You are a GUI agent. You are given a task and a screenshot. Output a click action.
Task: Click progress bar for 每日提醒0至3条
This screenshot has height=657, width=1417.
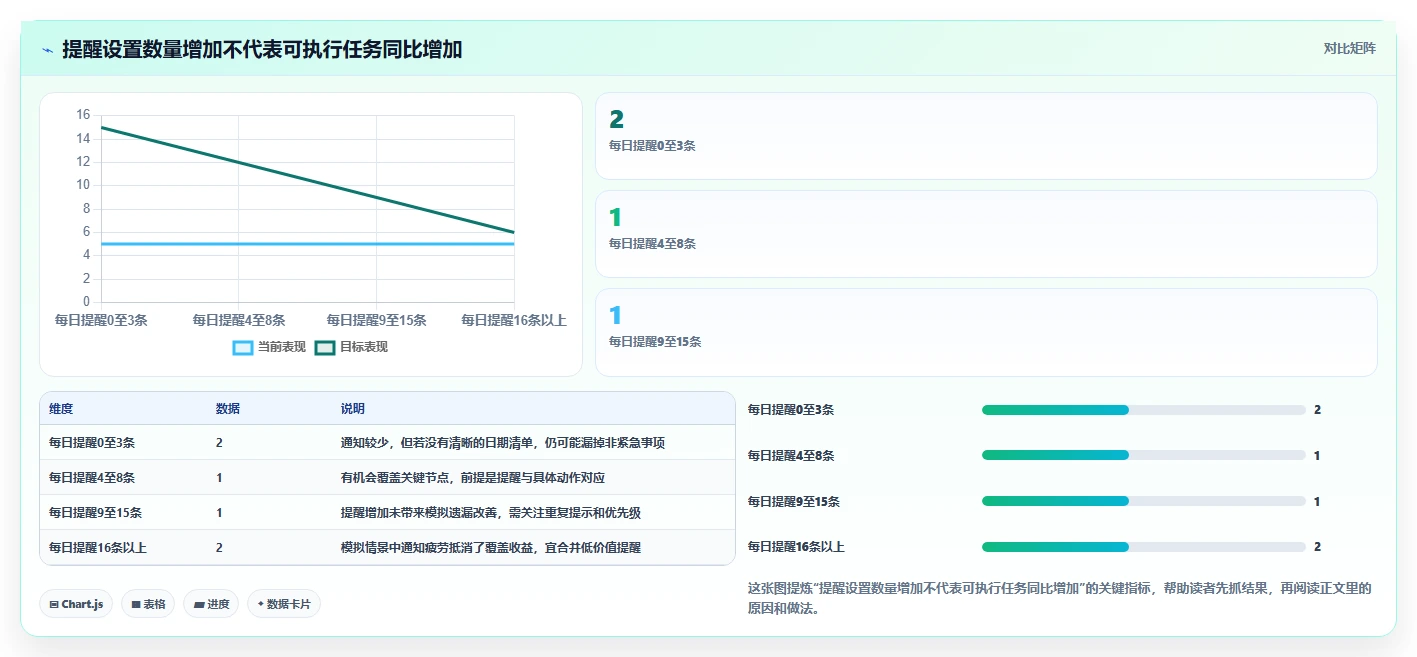1144,410
